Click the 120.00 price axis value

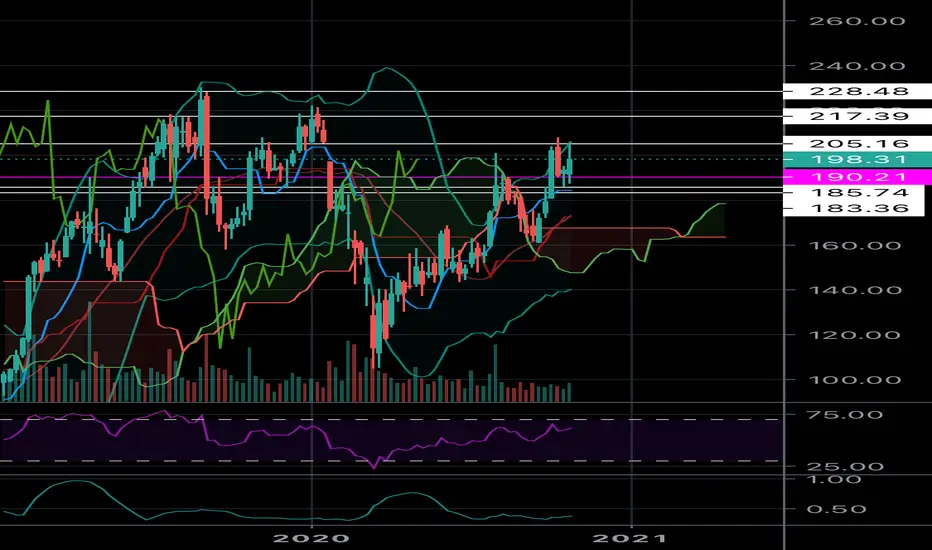[855, 335]
